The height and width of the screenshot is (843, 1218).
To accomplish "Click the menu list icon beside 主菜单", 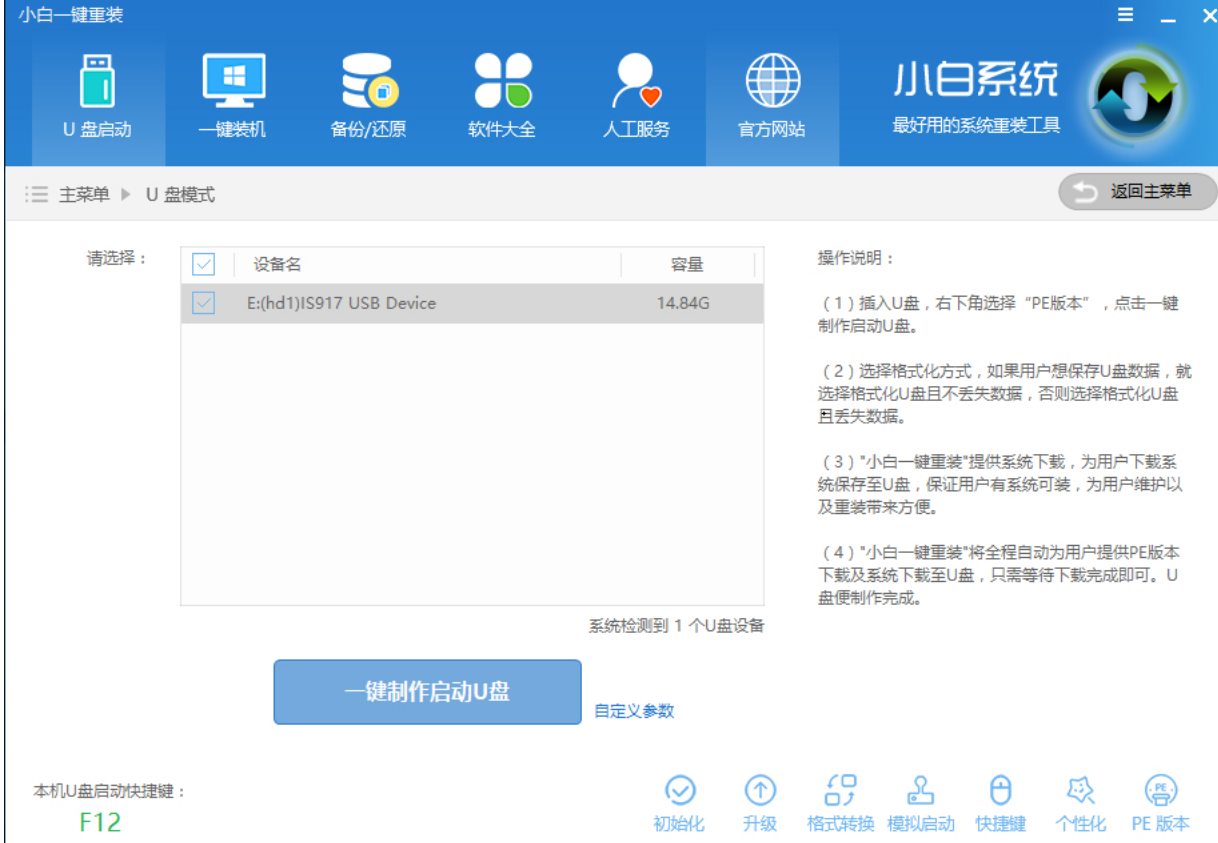I will (x=37, y=194).
